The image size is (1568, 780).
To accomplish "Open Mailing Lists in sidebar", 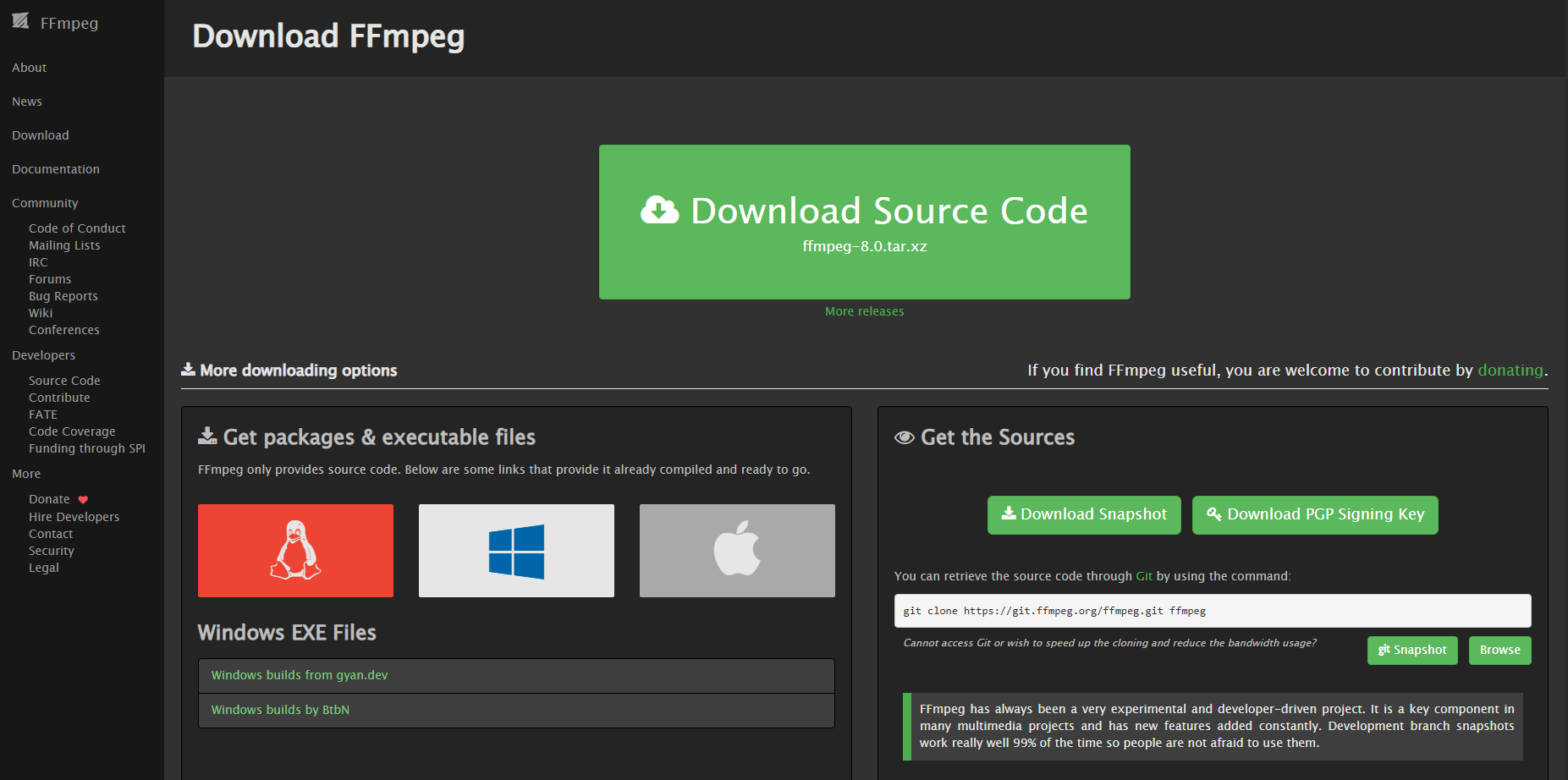I will pos(64,245).
